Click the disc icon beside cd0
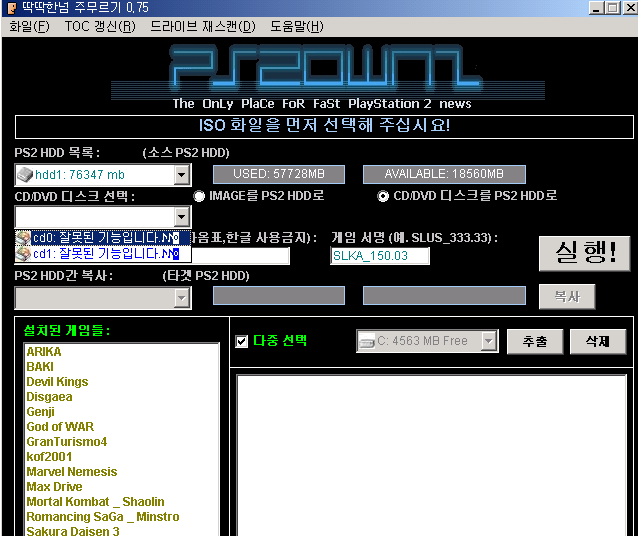The width and height of the screenshot is (638, 536). pos(23,238)
